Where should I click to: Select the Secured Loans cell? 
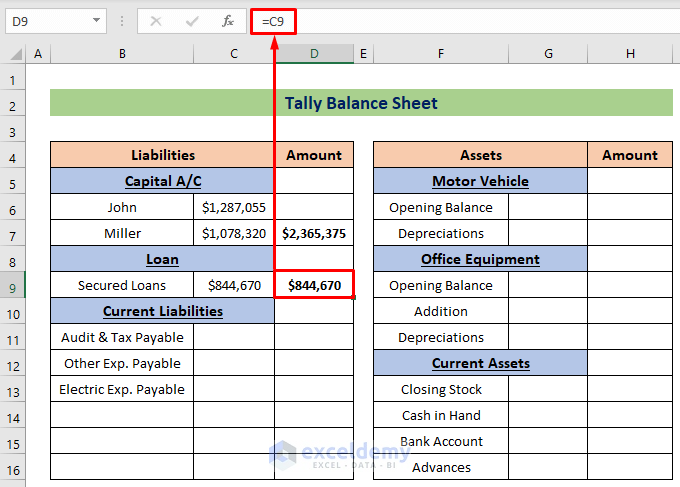coord(122,285)
